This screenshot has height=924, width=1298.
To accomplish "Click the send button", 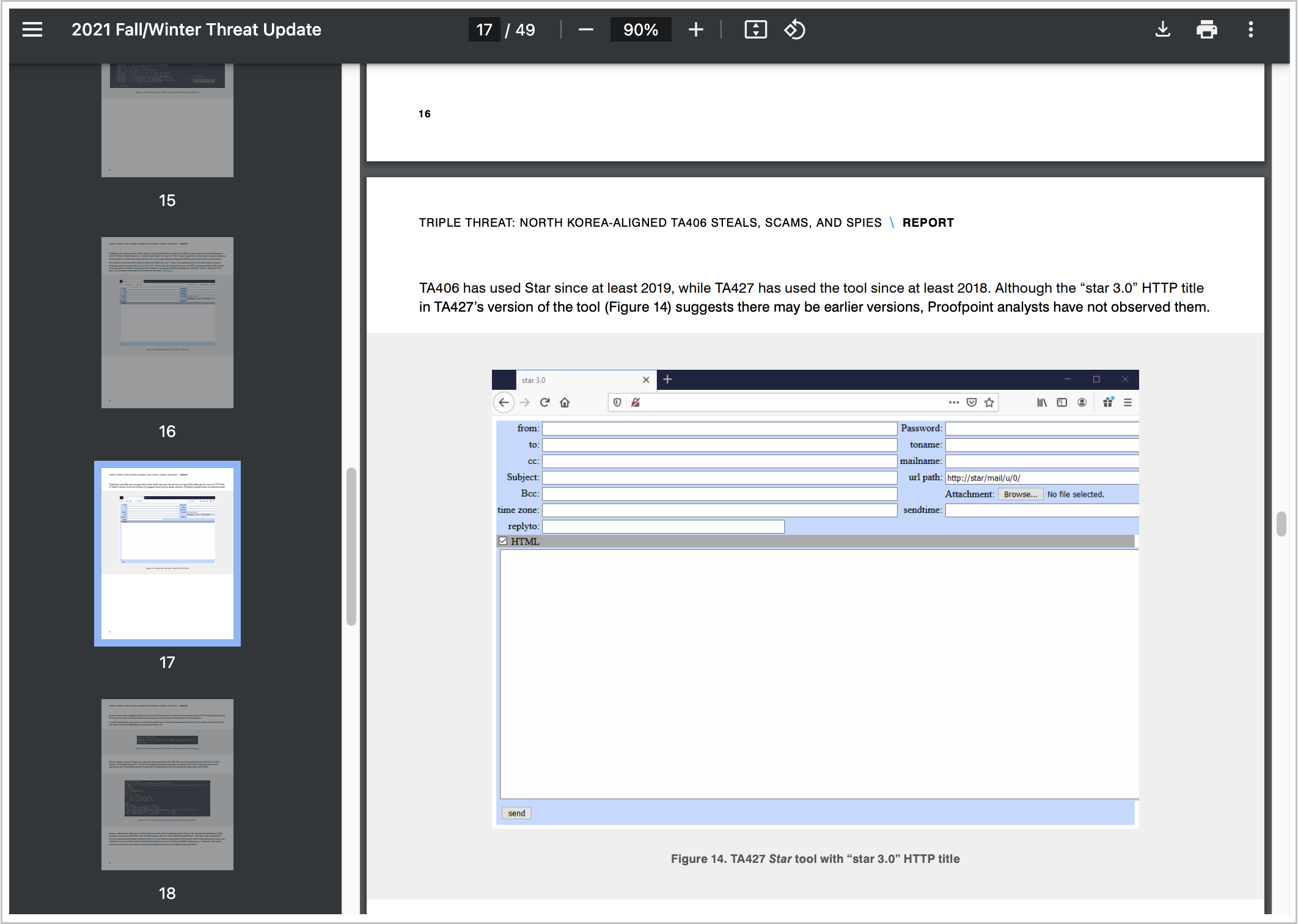I will [x=516, y=813].
